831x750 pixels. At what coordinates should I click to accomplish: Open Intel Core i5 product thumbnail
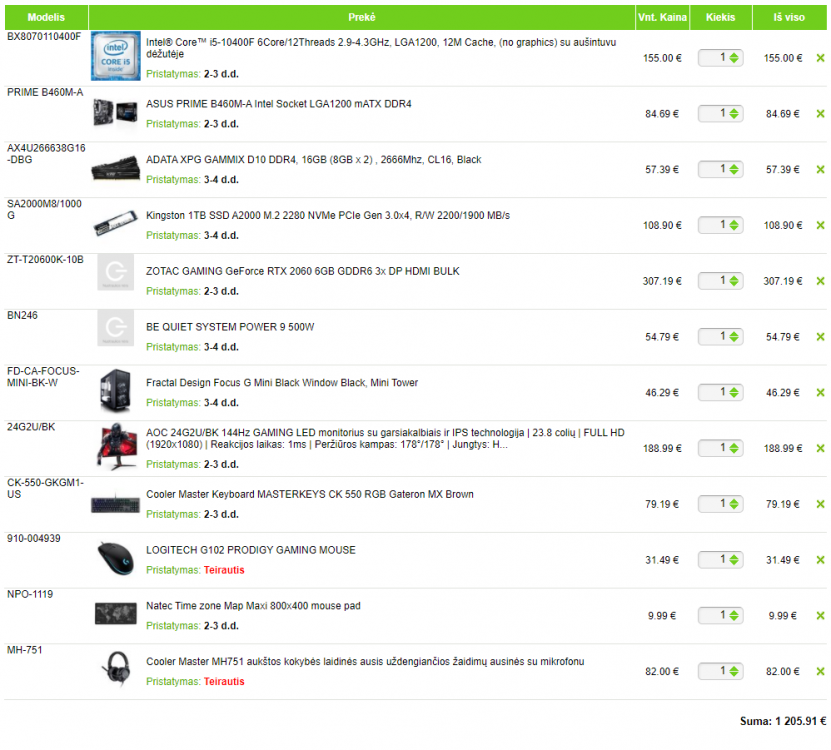(x=116, y=56)
